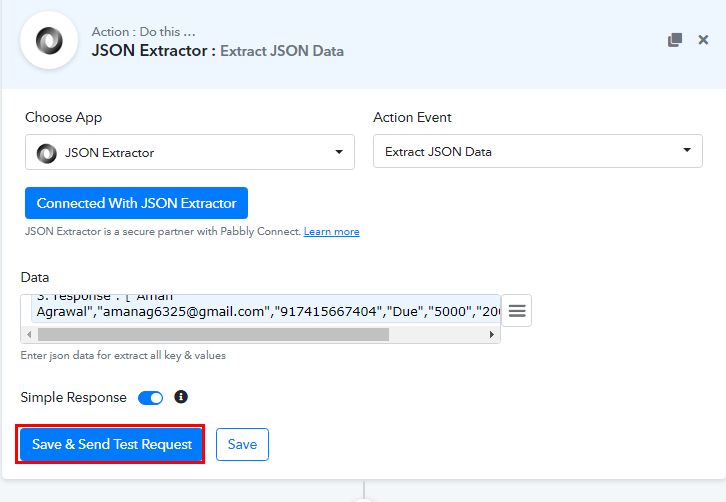726x502 pixels.
Task: Open the Learn more link
Action: click(332, 232)
